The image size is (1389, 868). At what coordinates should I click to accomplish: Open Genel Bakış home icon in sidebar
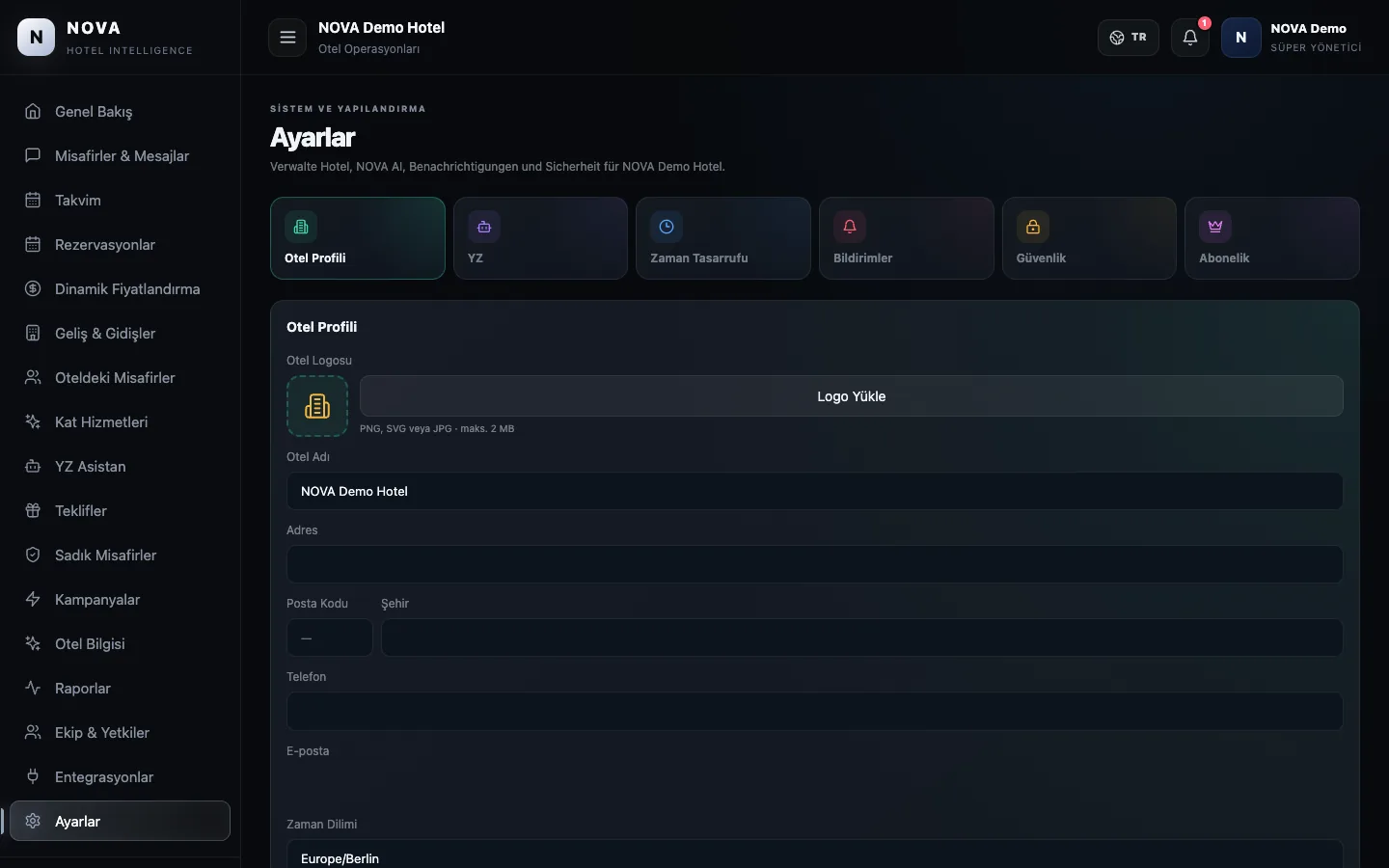coord(33,111)
